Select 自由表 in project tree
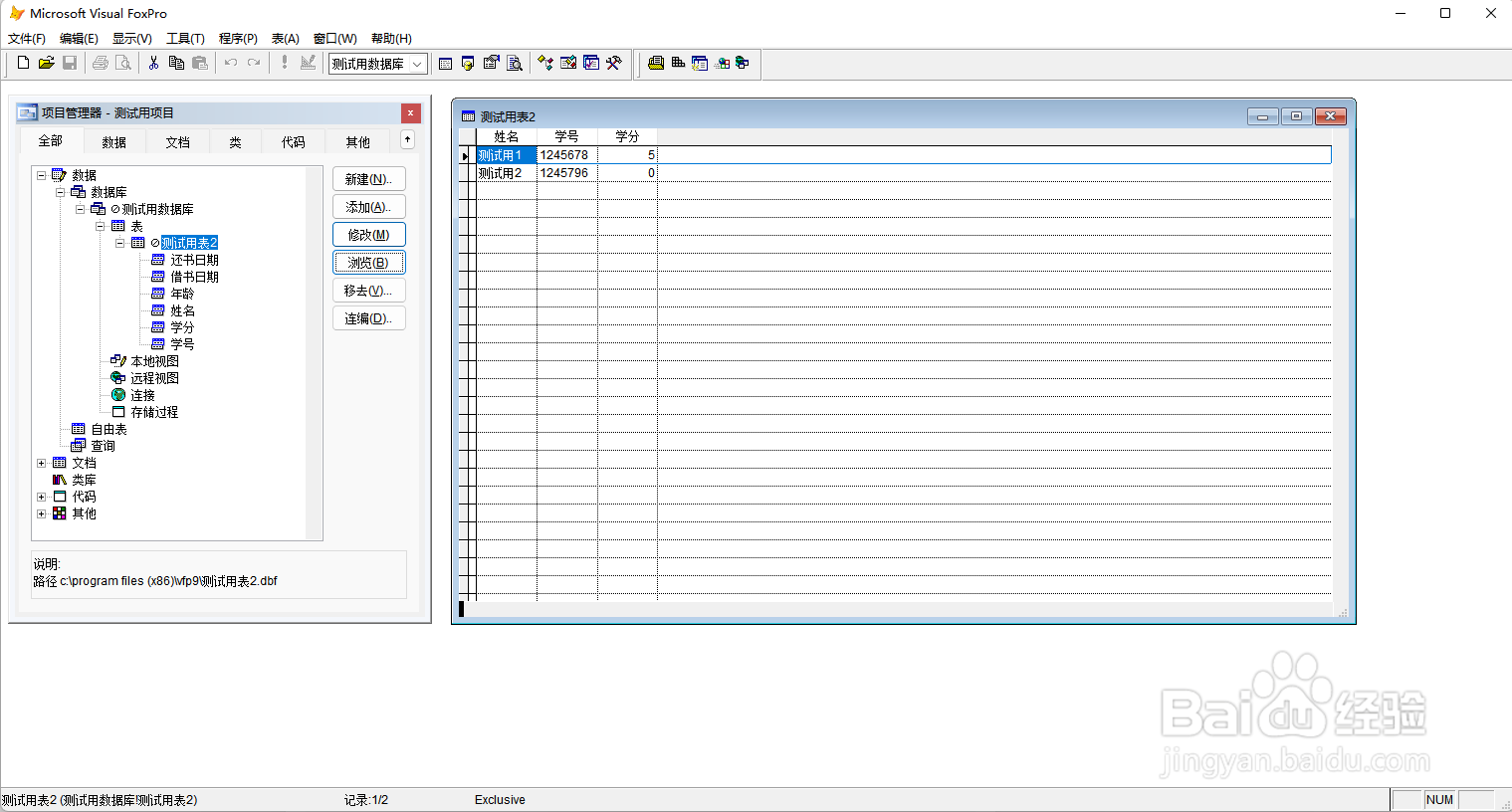Viewport: 1512px width, 812px height. coord(108,429)
